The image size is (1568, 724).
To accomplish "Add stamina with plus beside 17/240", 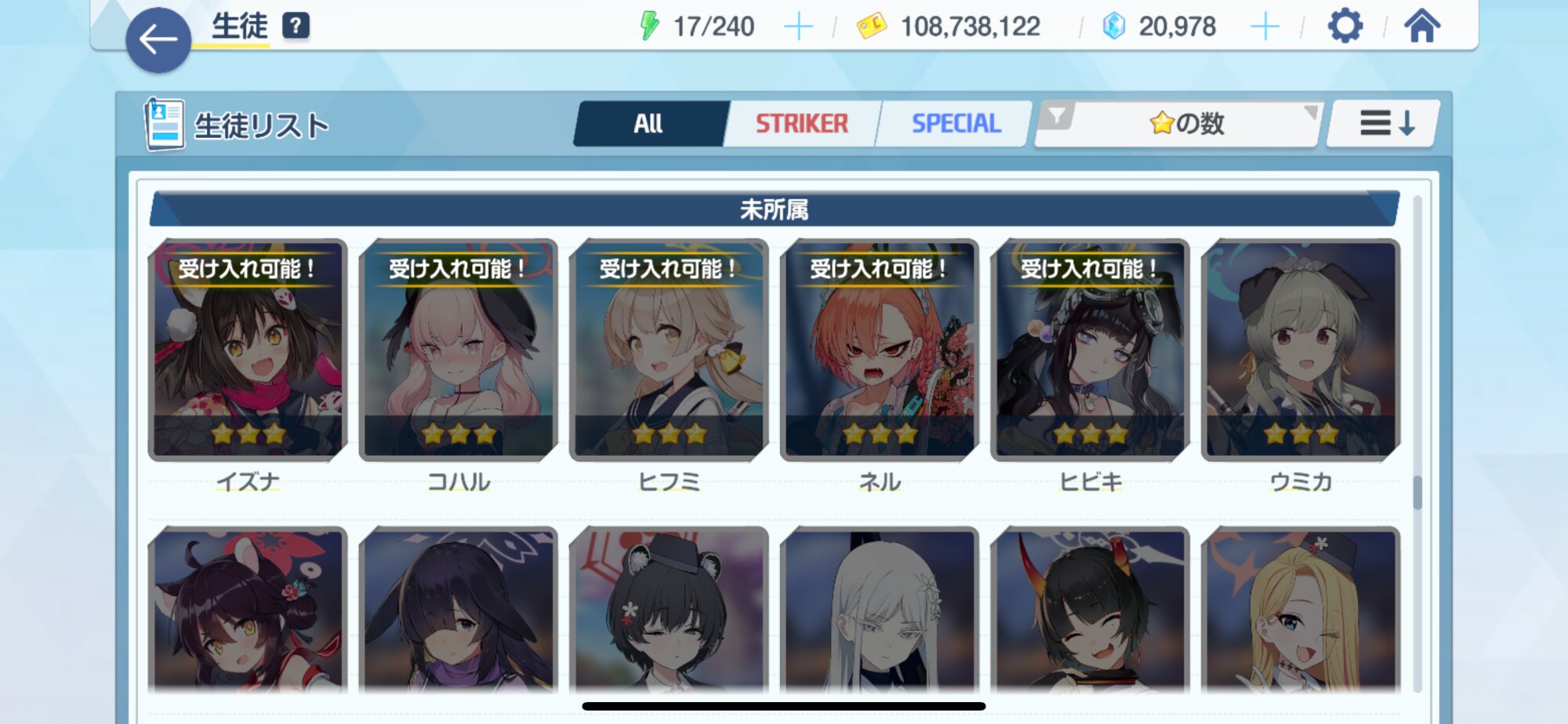I will click(x=798, y=27).
